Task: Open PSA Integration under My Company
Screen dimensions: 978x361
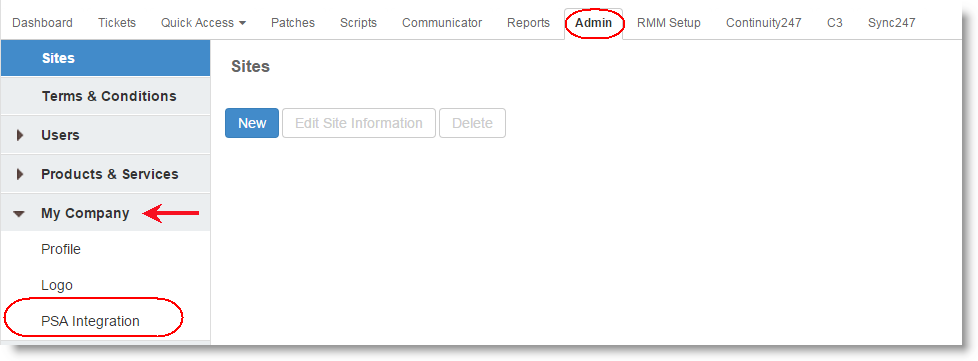Action: [x=90, y=322]
